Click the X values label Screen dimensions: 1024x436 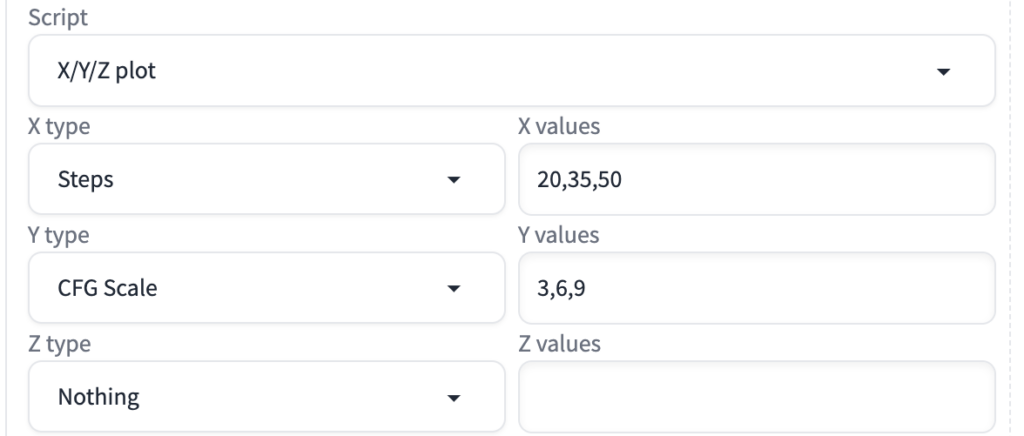click(558, 127)
